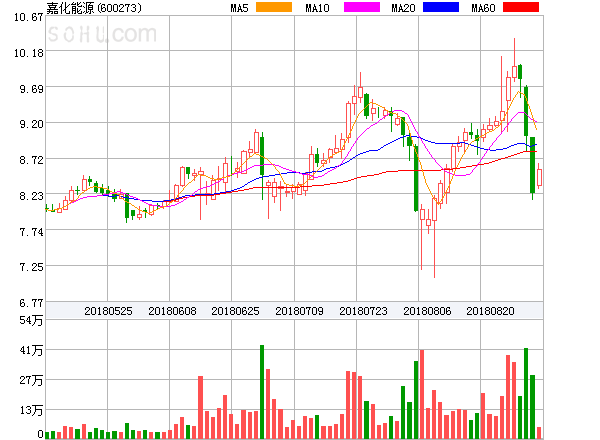Select the 20180525 date label
This screenshot has height=440, width=600.
pyautogui.click(x=108, y=311)
